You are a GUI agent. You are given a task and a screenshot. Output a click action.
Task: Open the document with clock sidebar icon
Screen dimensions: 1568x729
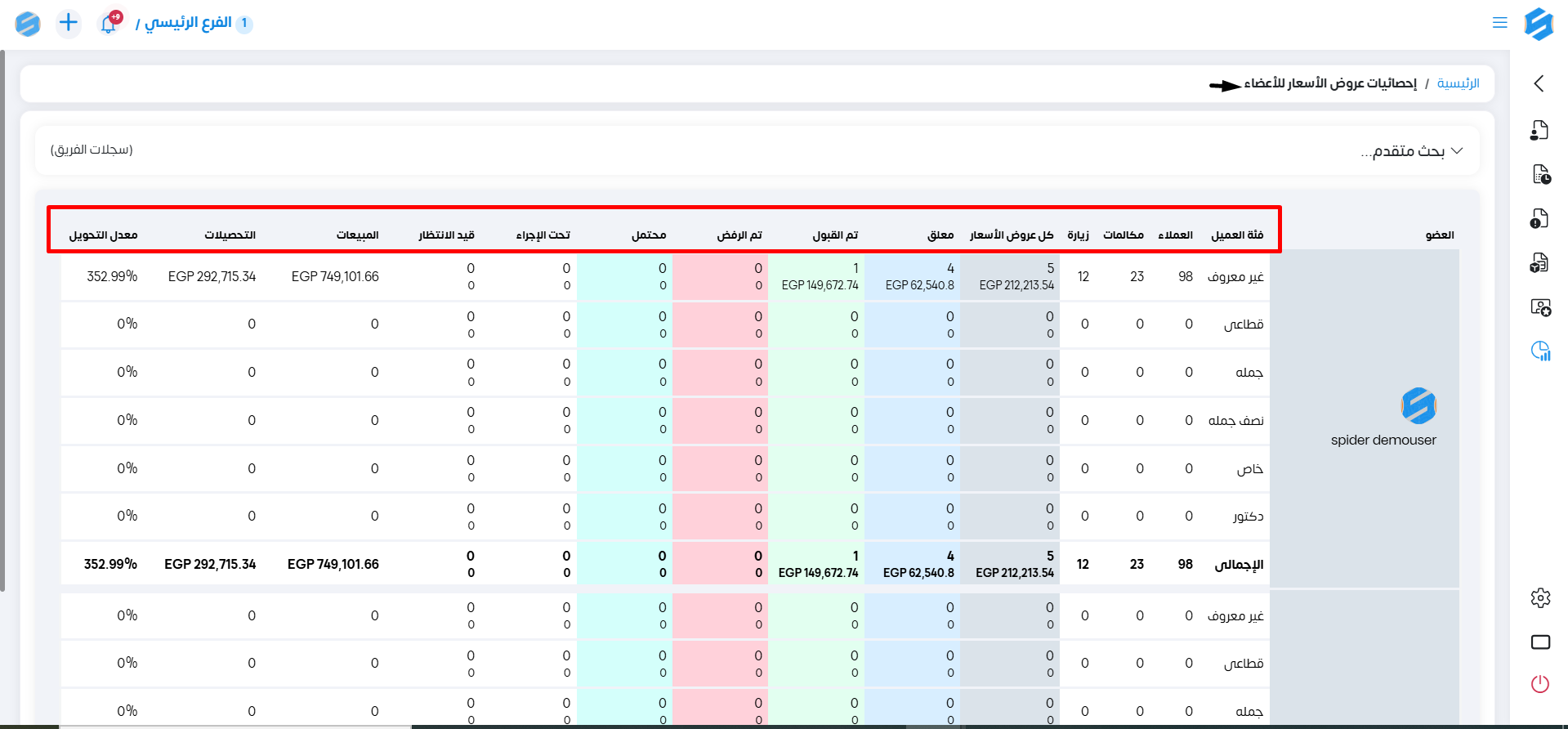pyautogui.click(x=1540, y=174)
